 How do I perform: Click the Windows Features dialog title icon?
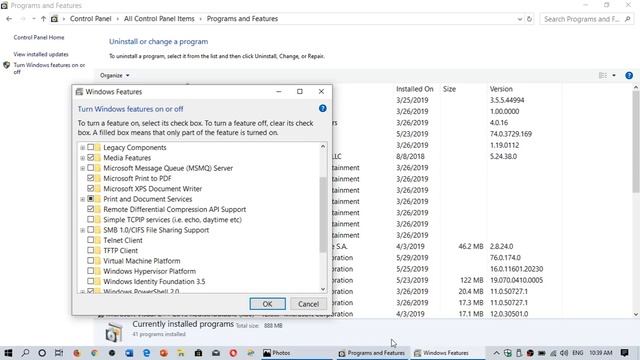[79, 92]
